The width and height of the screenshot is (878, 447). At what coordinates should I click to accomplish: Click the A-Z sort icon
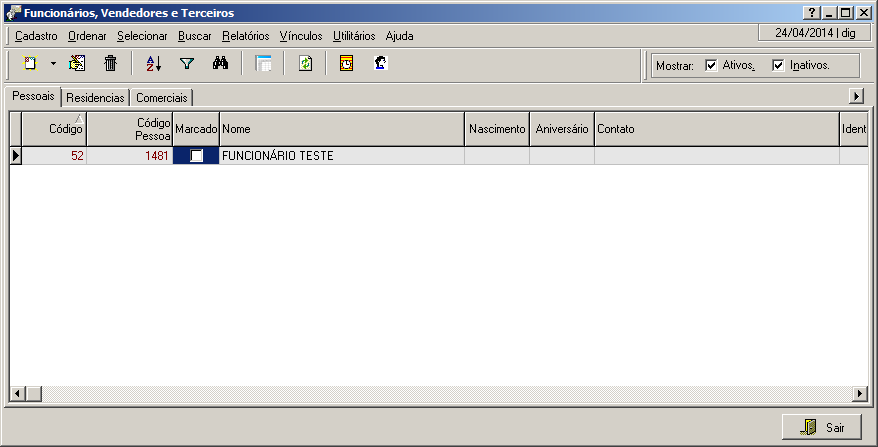153,63
